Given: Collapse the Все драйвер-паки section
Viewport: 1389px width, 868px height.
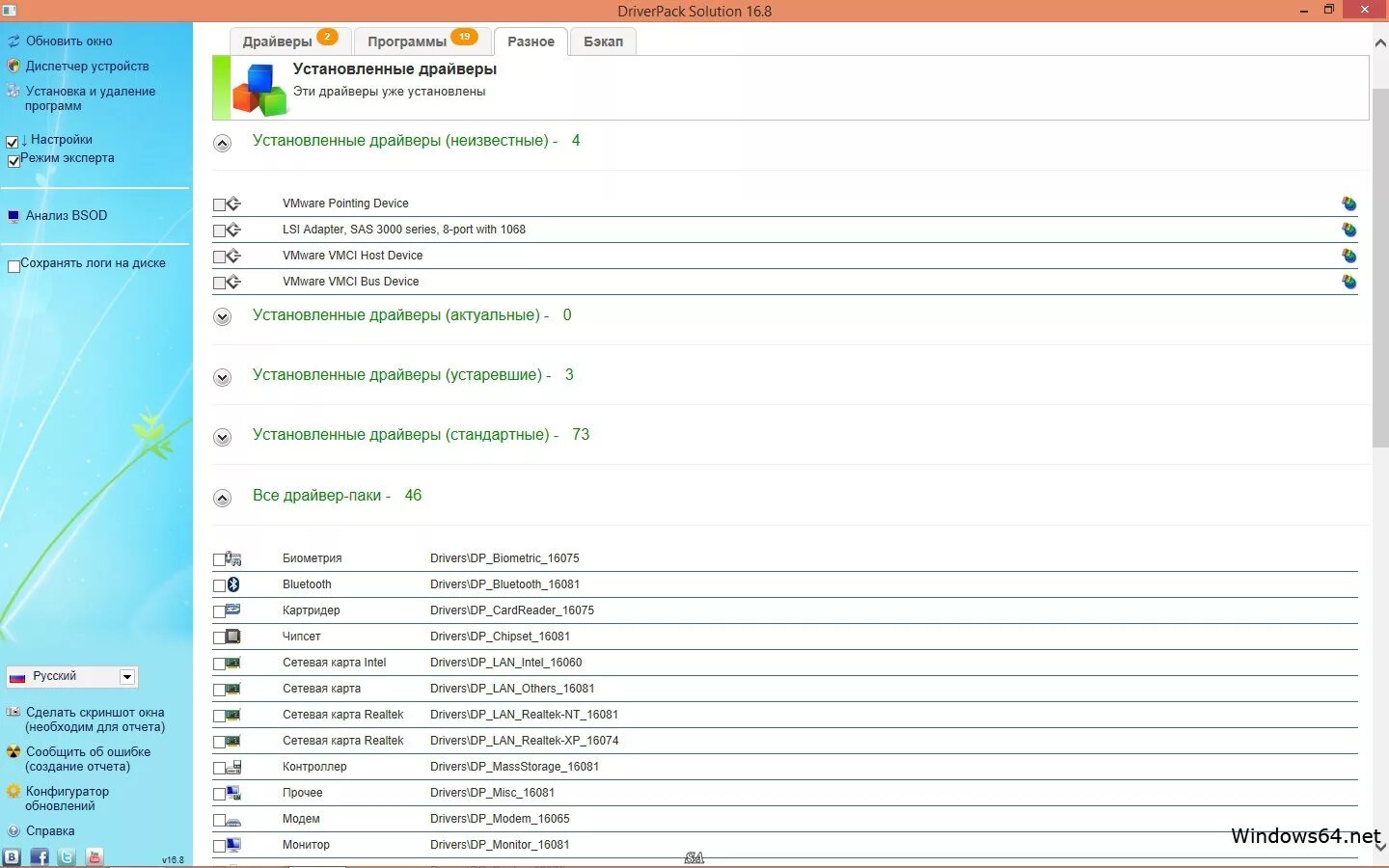Looking at the screenshot, I should [x=222, y=498].
